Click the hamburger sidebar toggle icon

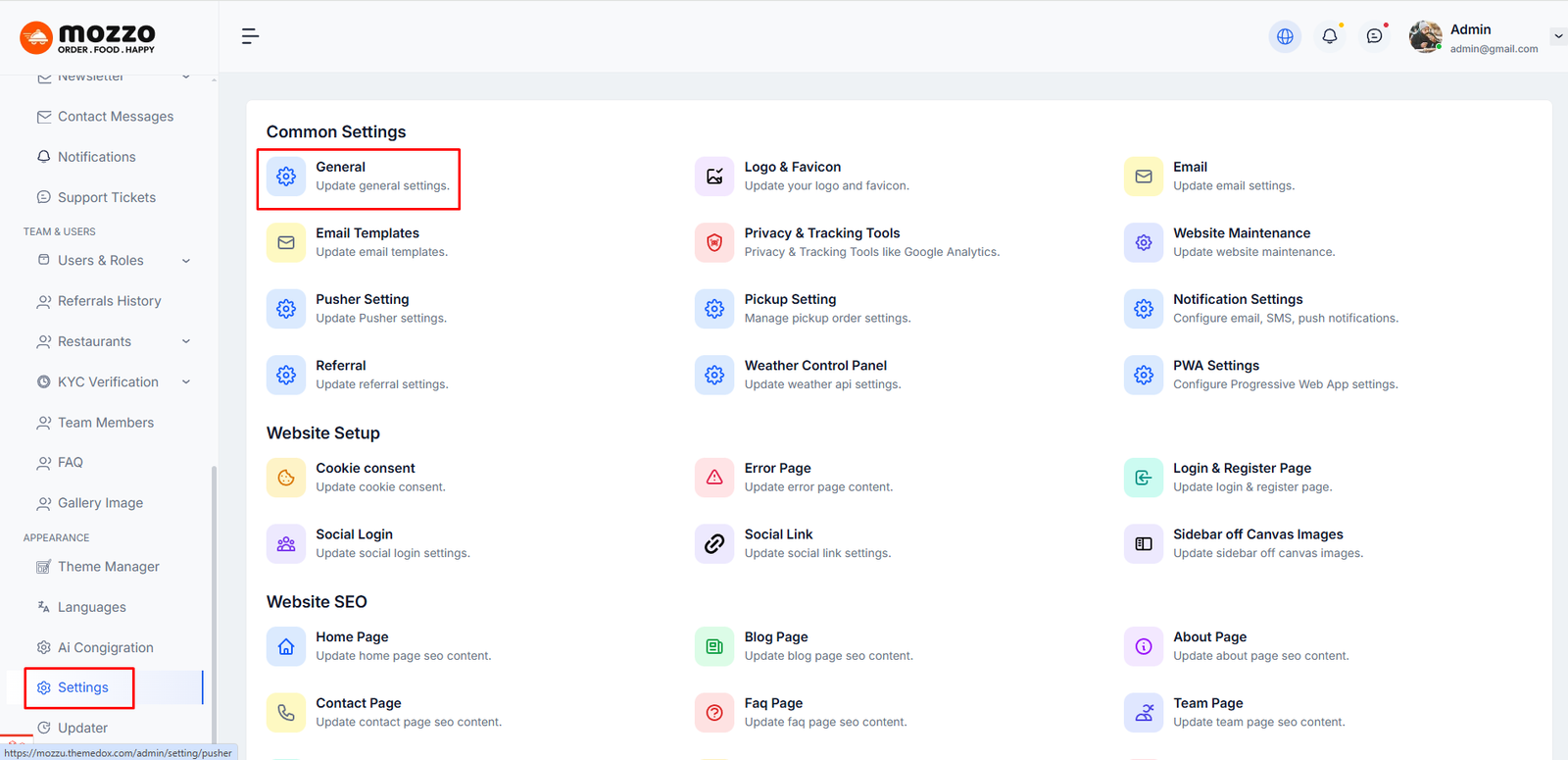pyautogui.click(x=250, y=36)
